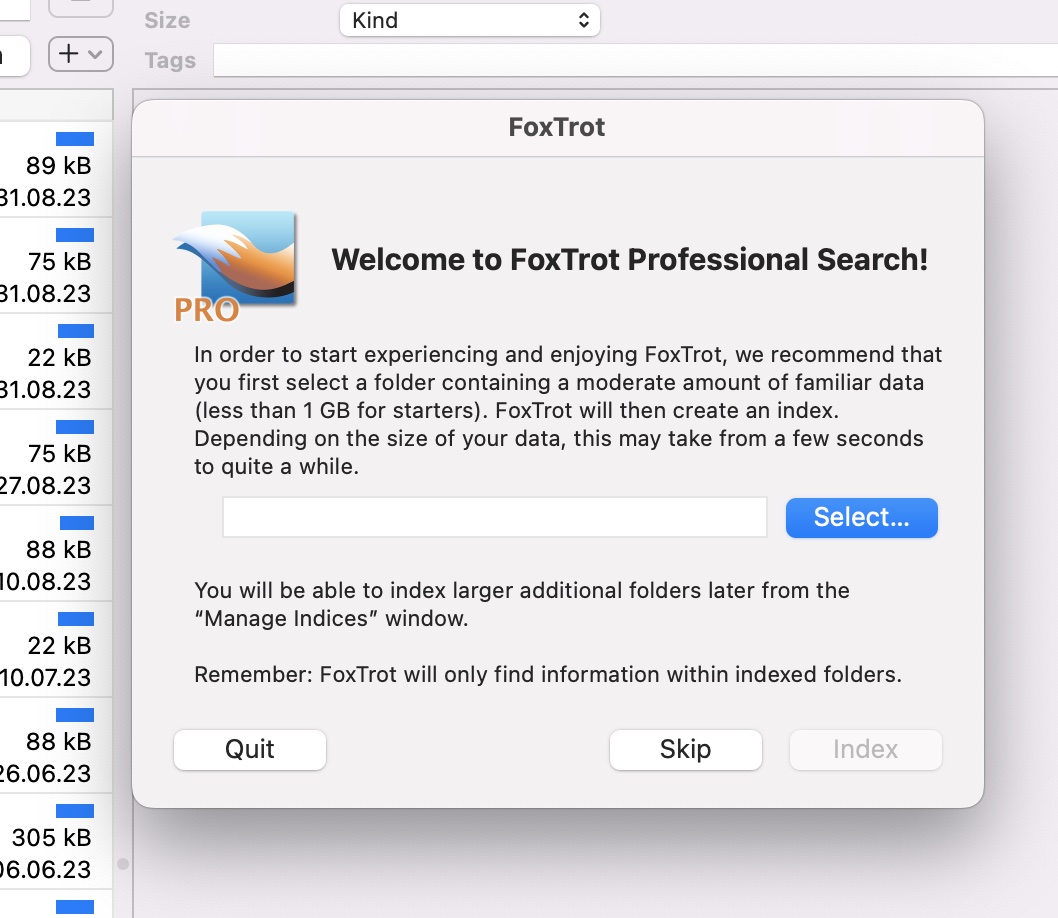
Task: Click the grayed-out Index button
Action: [x=865, y=749]
